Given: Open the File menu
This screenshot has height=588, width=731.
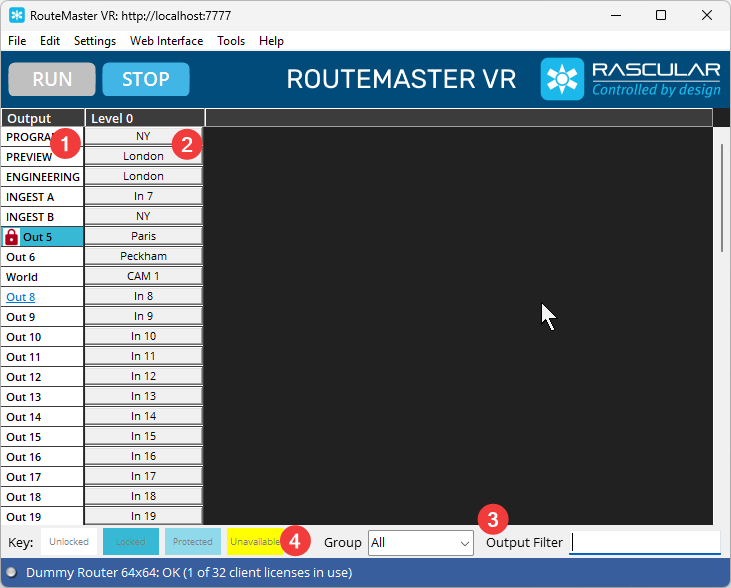Looking at the screenshot, I should point(17,41).
